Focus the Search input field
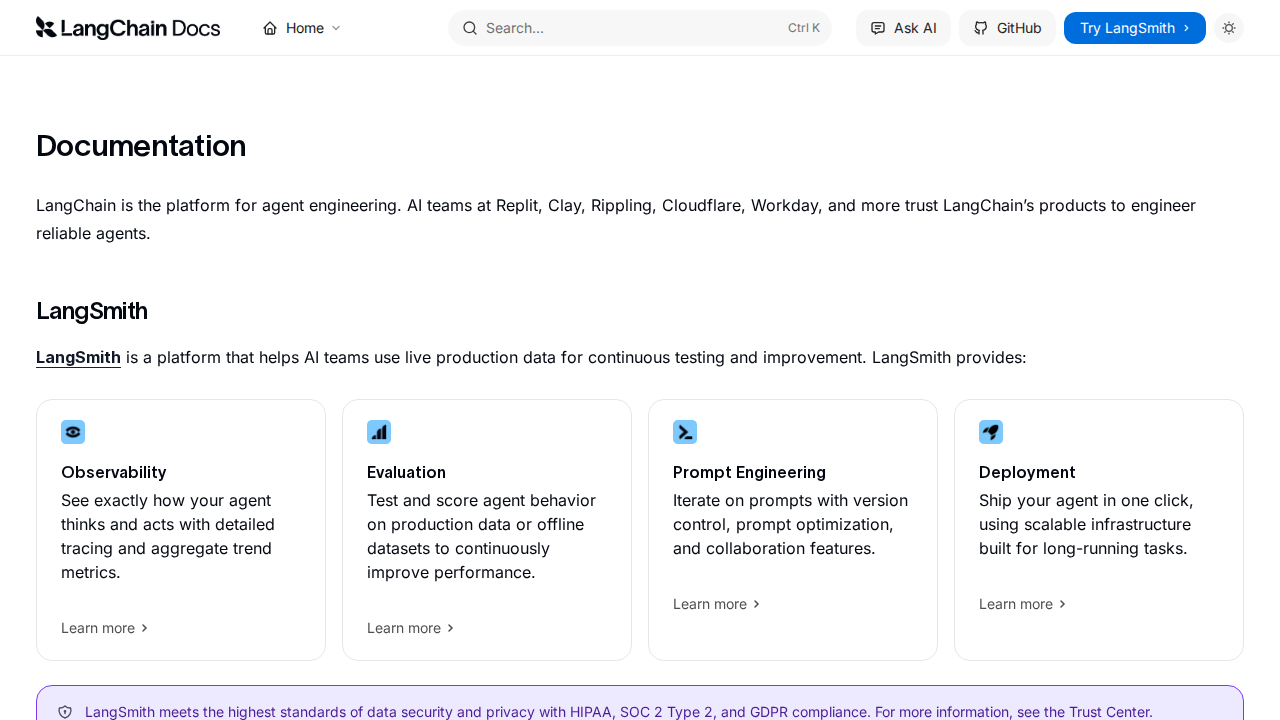 (x=630, y=28)
